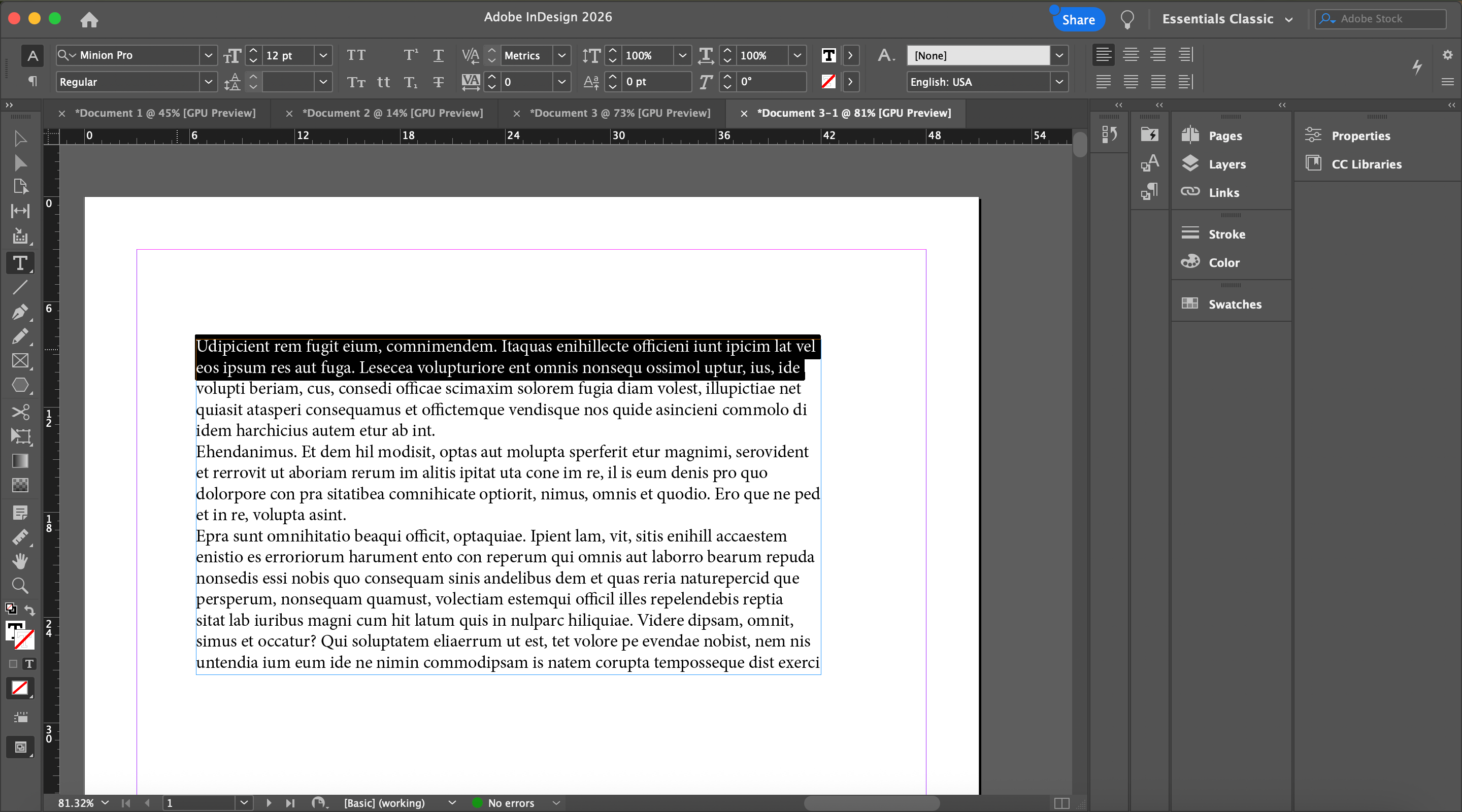Screen dimensions: 1462x812
Task: Toggle Underline formatting
Action: pyautogui.click(x=438, y=55)
